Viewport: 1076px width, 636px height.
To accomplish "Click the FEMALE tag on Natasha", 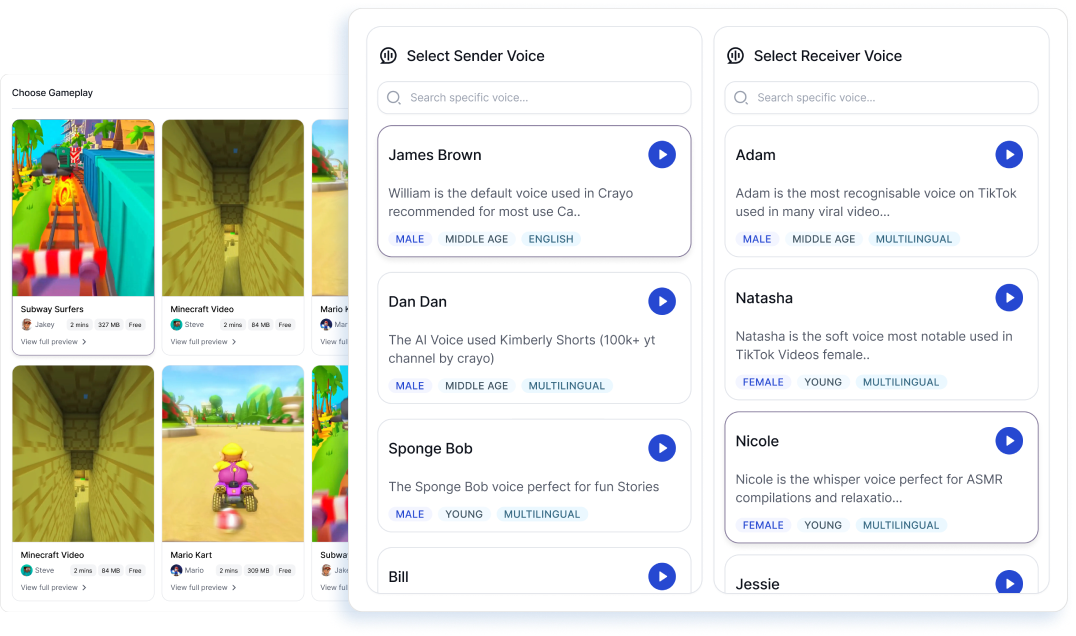I will [762, 382].
